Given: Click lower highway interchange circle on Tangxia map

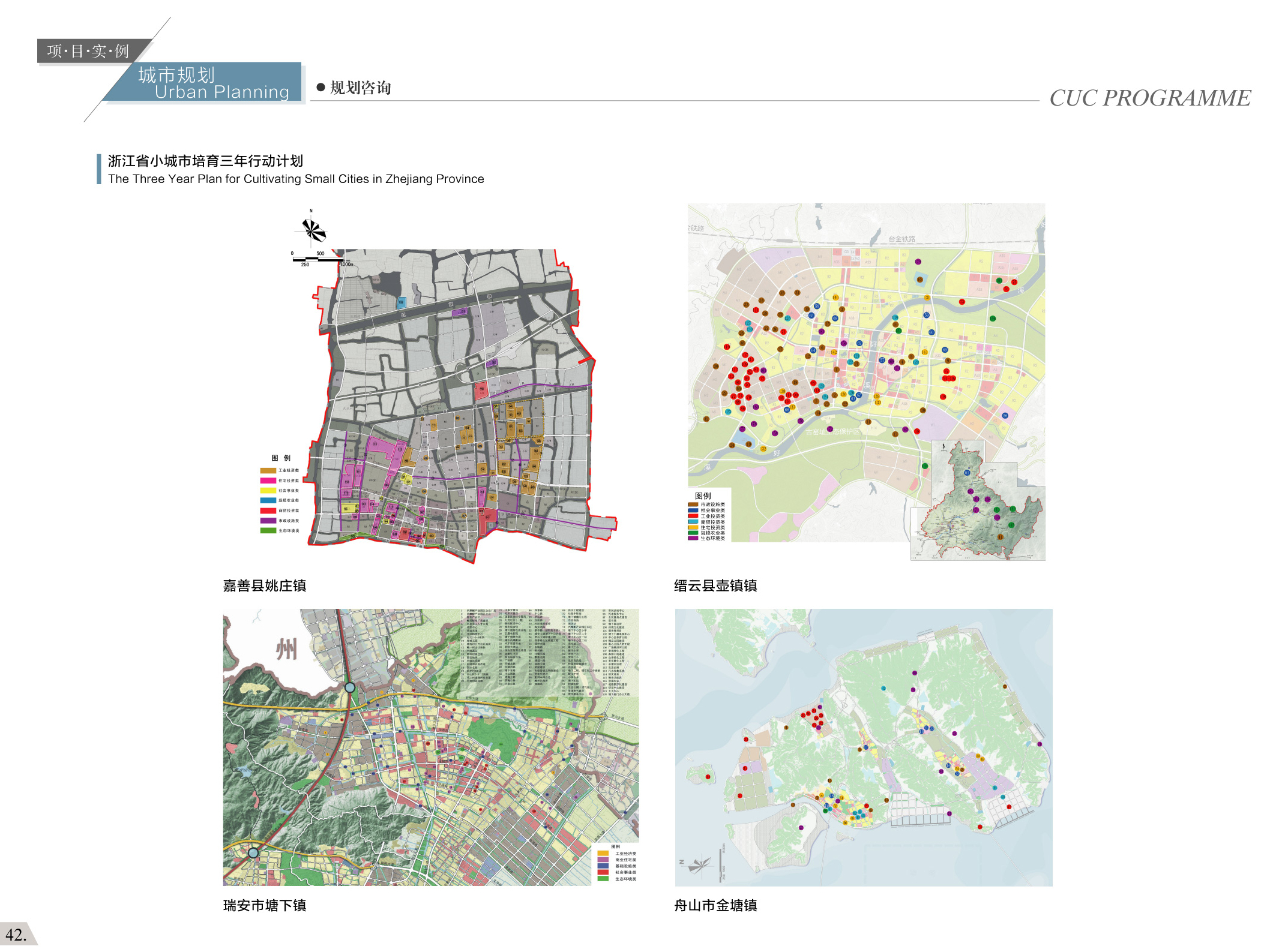Looking at the screenshot, I should click(x=253, y=852).
